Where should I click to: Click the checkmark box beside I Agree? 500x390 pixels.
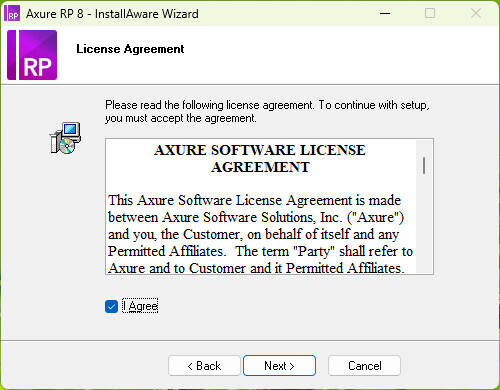click(111, 306)
